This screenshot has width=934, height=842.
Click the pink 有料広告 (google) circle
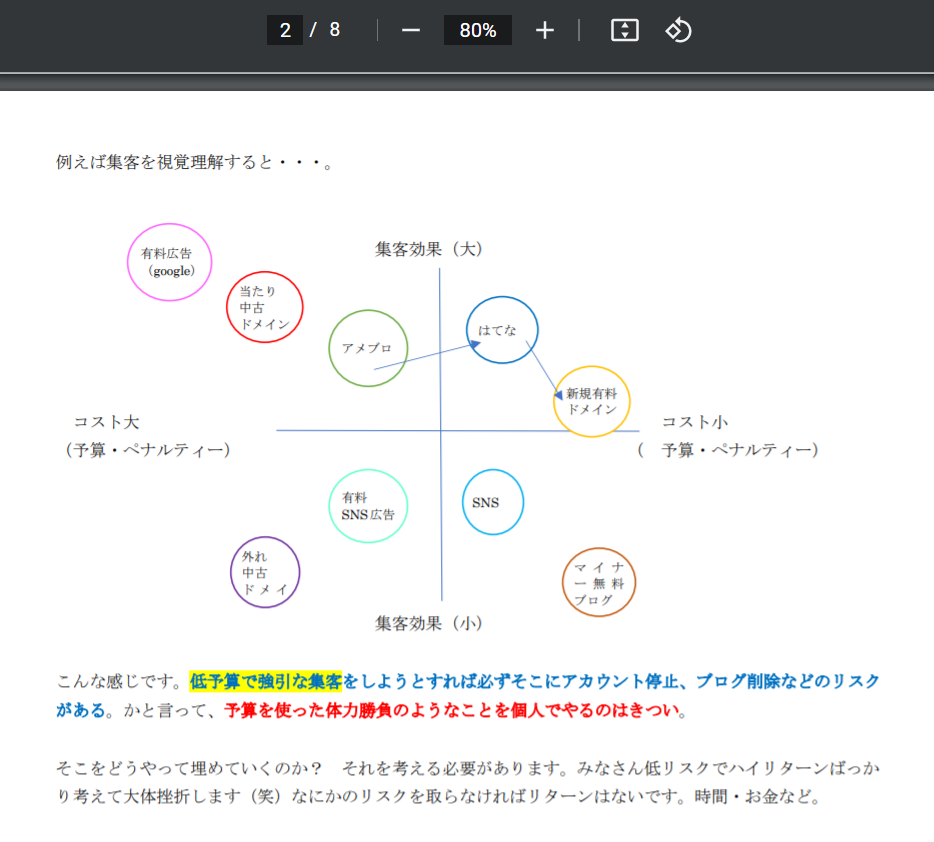tap(170, 262)
